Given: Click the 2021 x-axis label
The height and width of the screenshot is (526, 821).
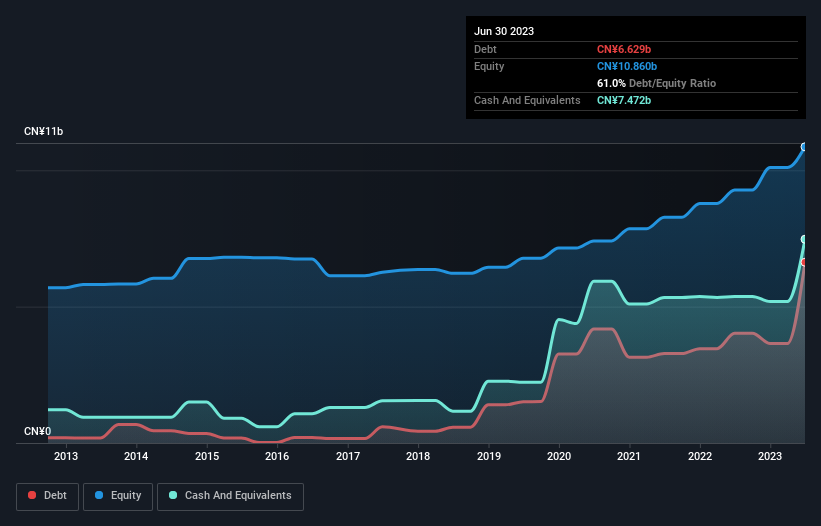Looking at the screenshot, I should (629, 456).
